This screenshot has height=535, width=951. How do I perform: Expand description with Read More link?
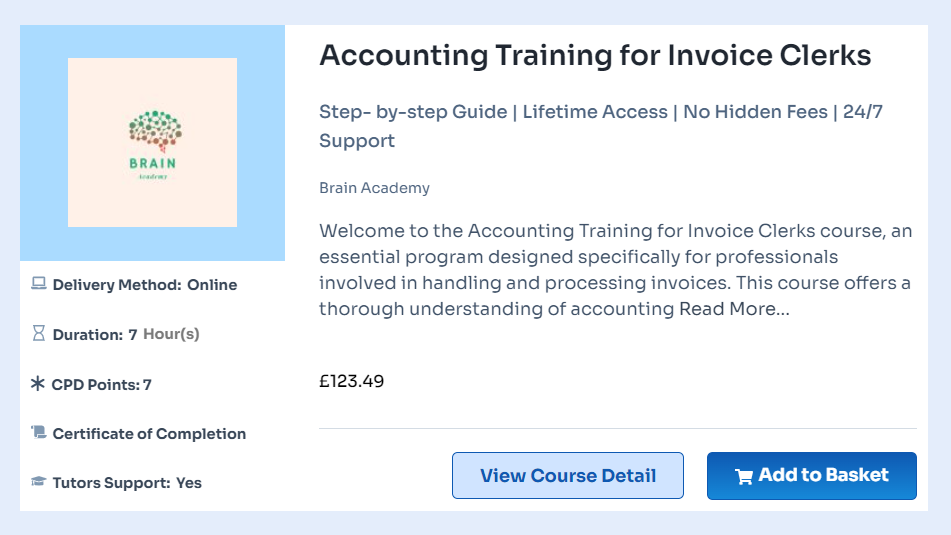click(733, 309)
